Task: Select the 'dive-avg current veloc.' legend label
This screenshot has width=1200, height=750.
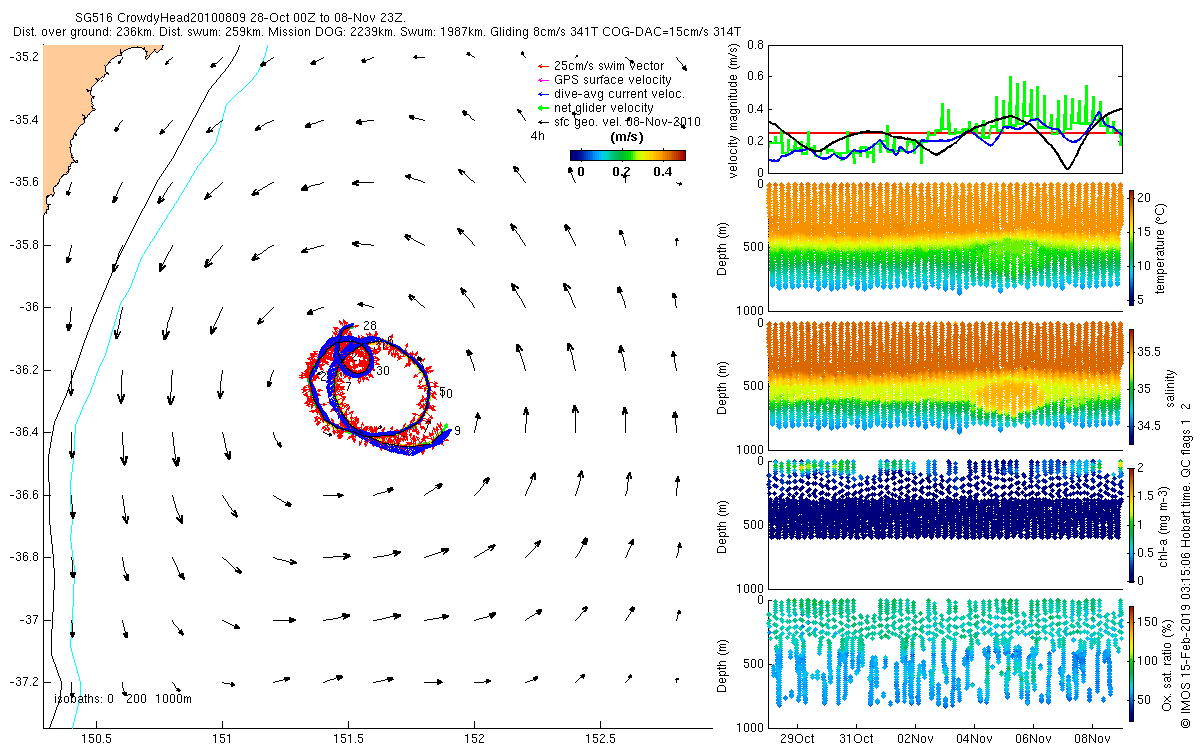Action: click(619, 94)
